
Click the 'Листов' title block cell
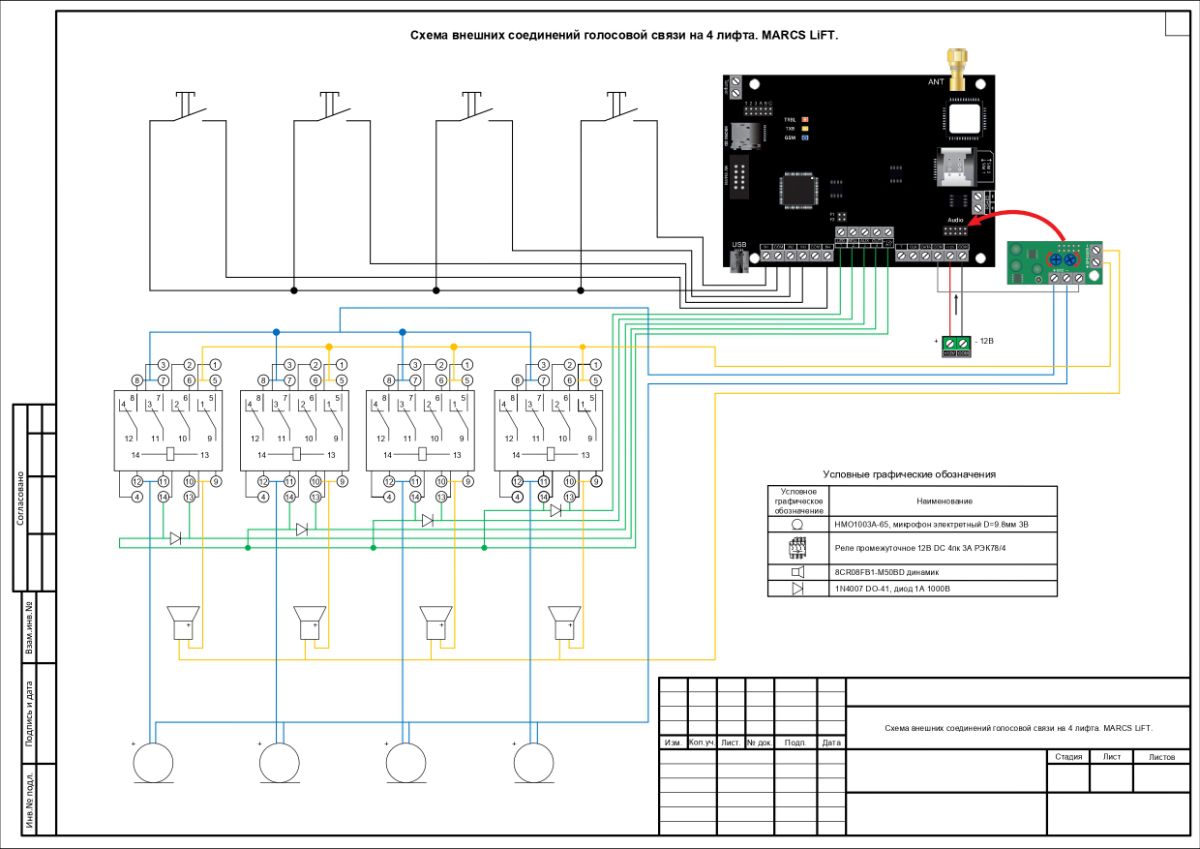[x=1162, y=757]
